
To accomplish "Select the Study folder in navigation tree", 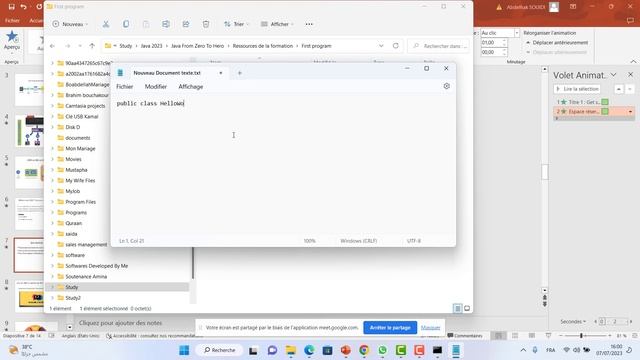I will (118, 287).
